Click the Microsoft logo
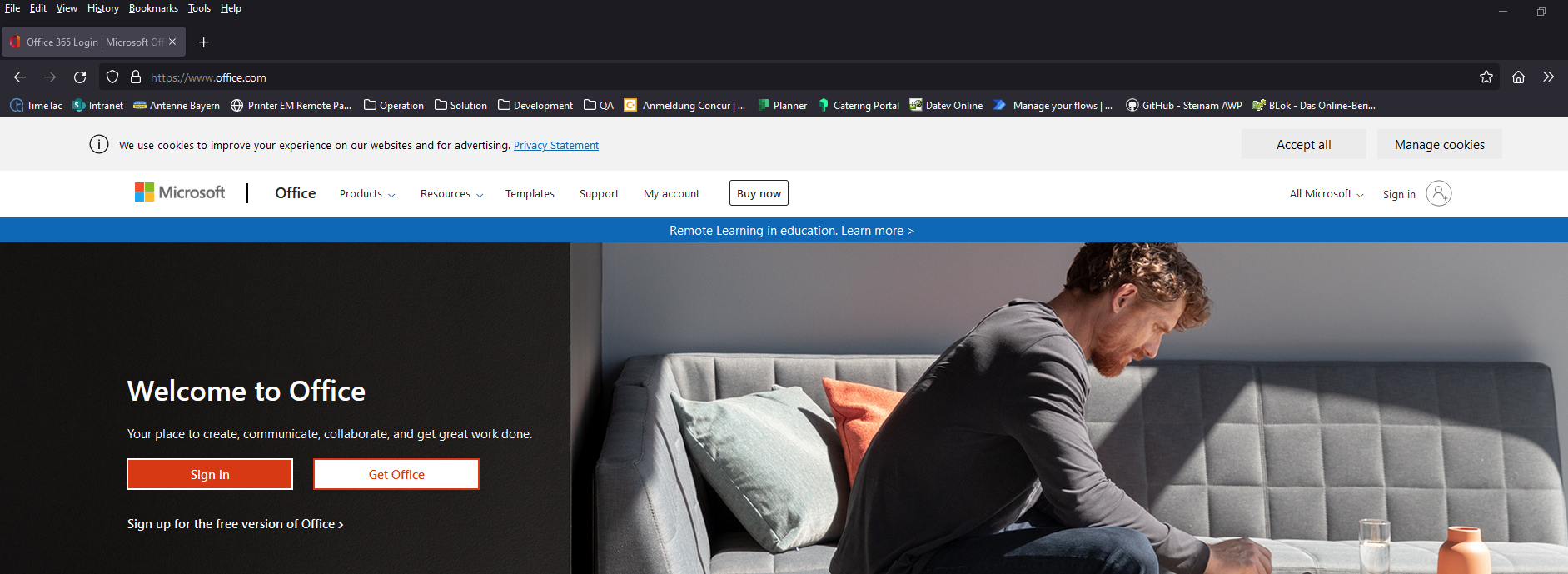 180,192
